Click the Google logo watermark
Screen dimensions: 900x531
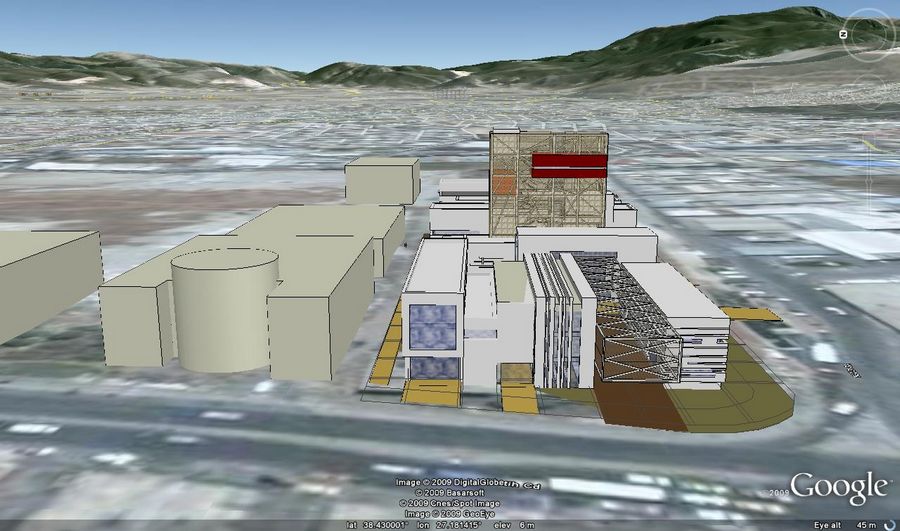tap(839, 488)
